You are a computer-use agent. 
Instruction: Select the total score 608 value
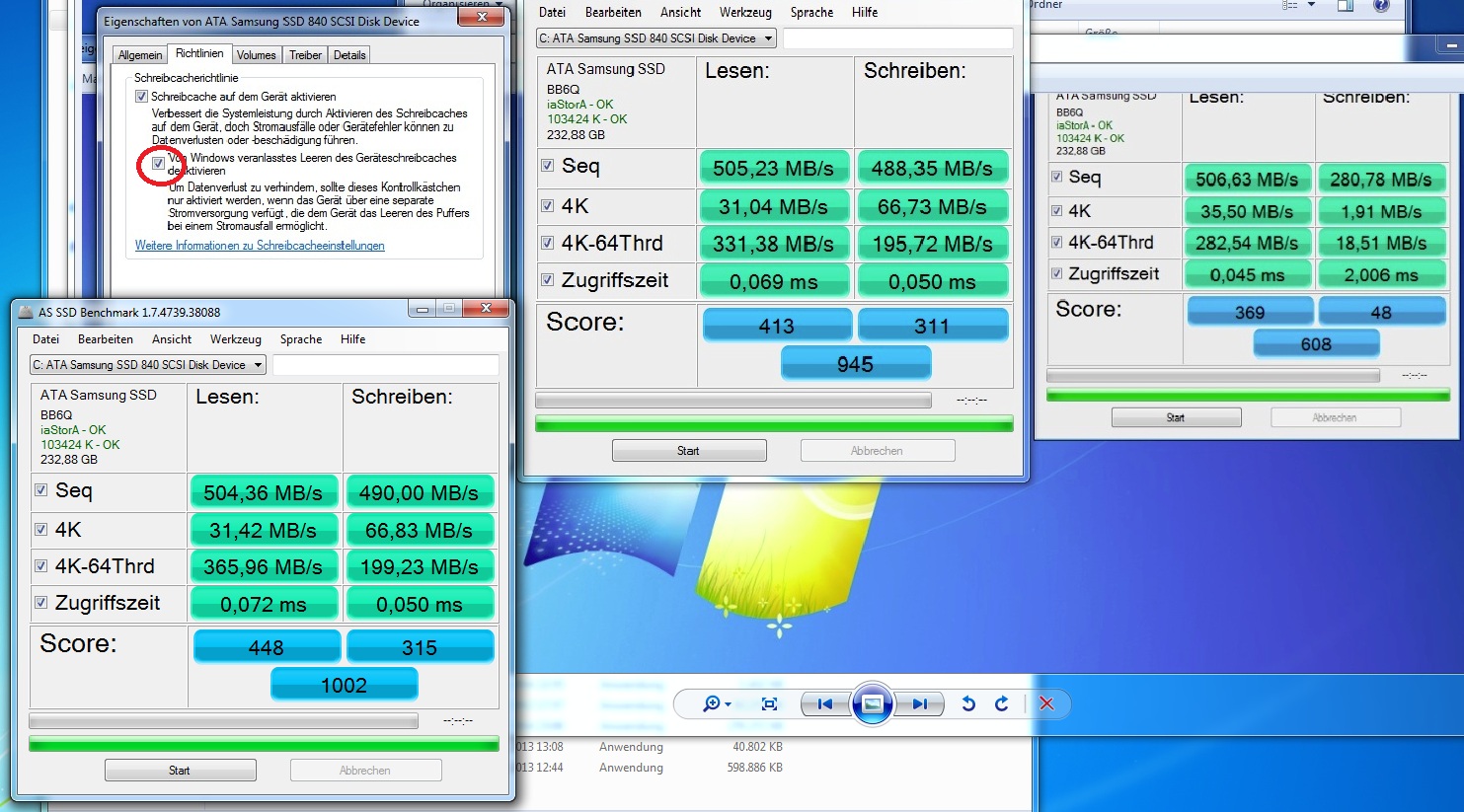[1316, 343]
